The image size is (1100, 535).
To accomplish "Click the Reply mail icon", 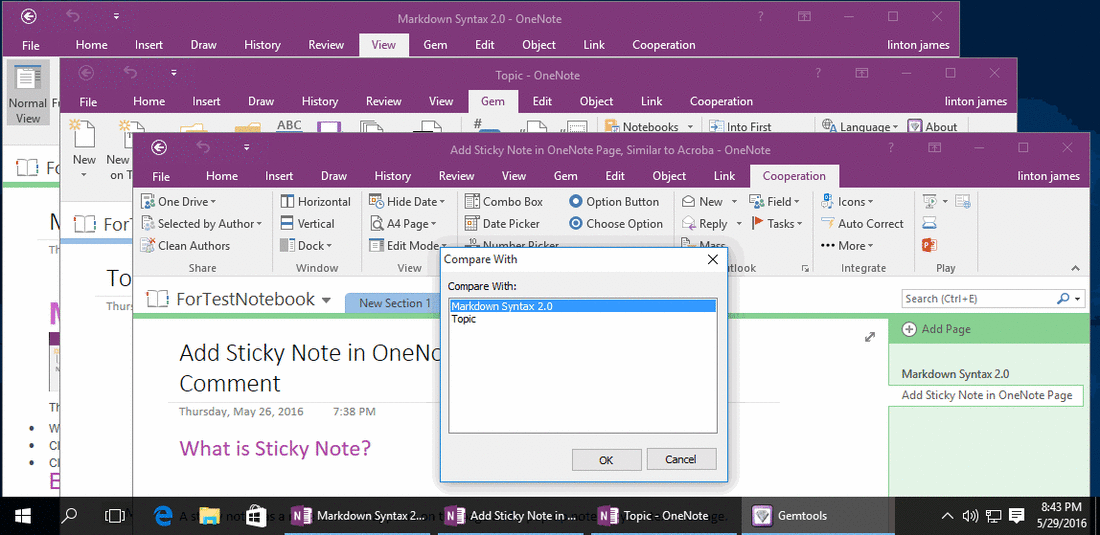I will point(688,224).
